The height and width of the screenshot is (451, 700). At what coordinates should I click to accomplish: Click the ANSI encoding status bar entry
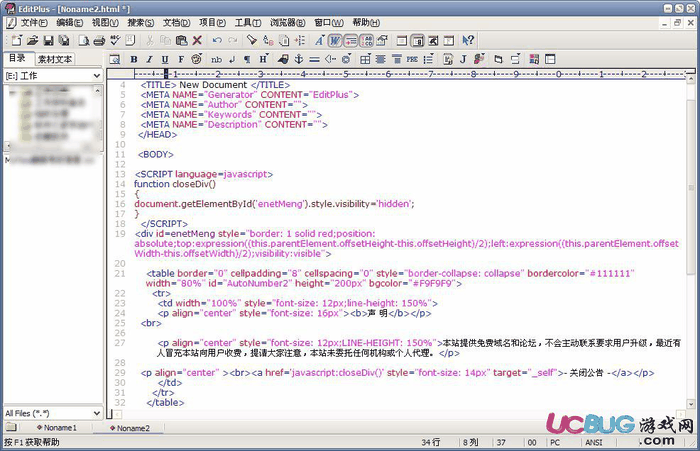coord(594,442)
